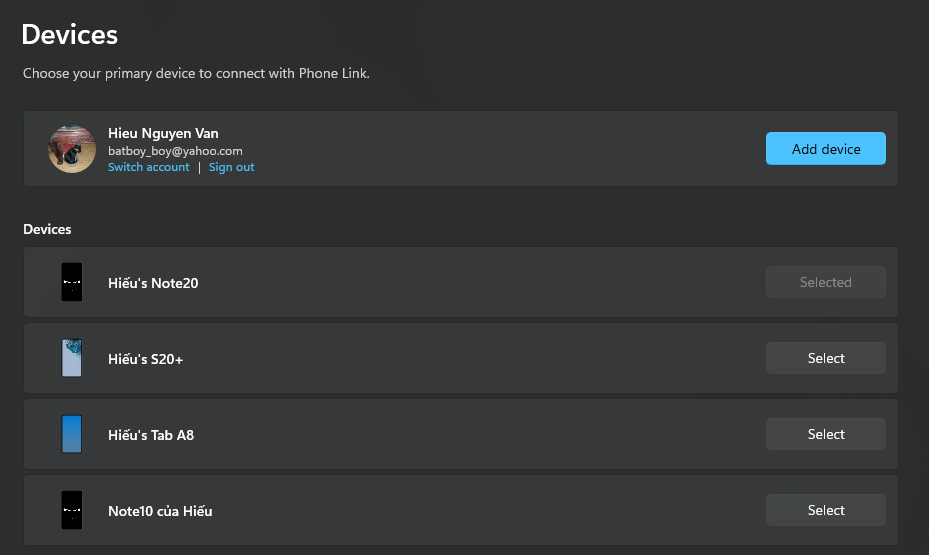Click the Hiếu's Tab A8 device name
Screen dimensions: 929x555
pos(150,434)
